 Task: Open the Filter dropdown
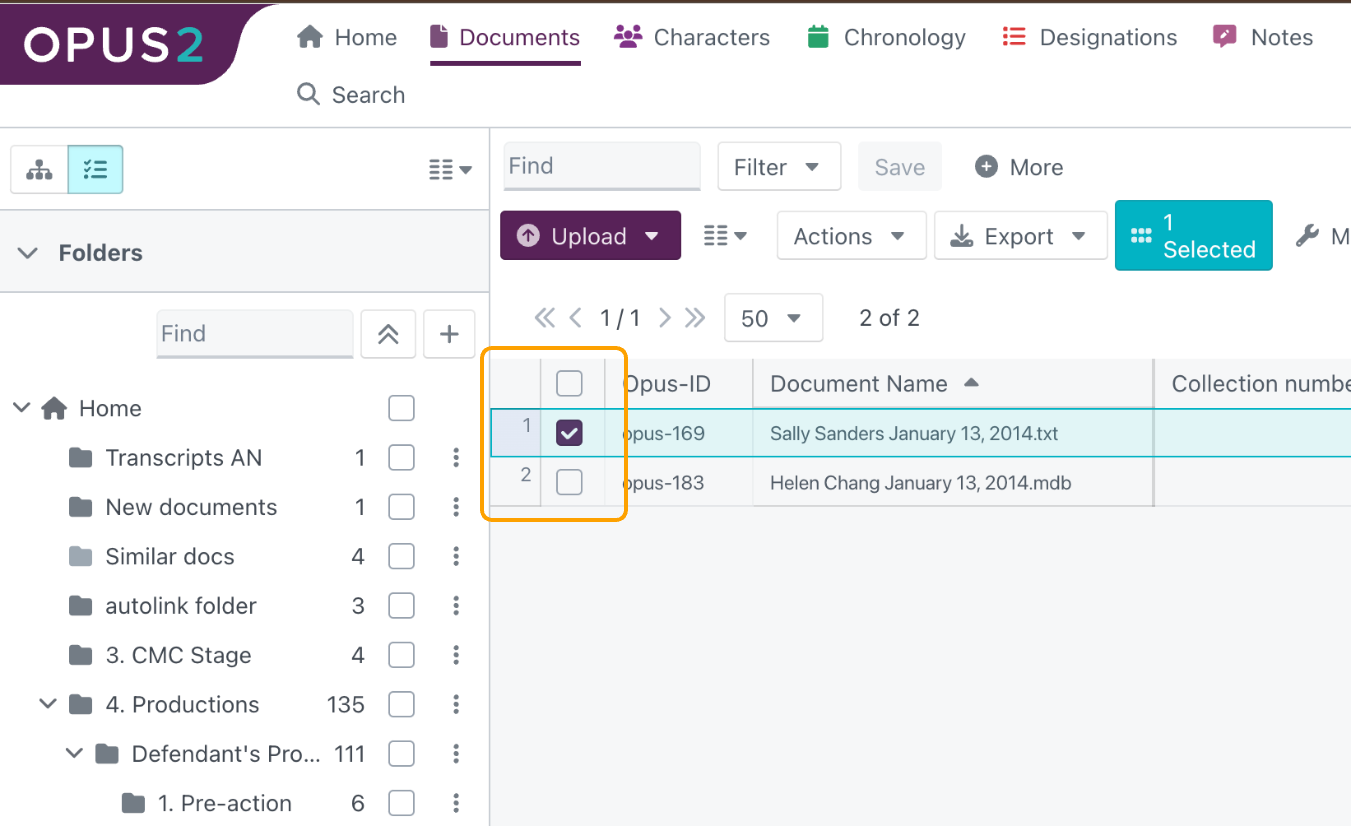click(779, 167)
